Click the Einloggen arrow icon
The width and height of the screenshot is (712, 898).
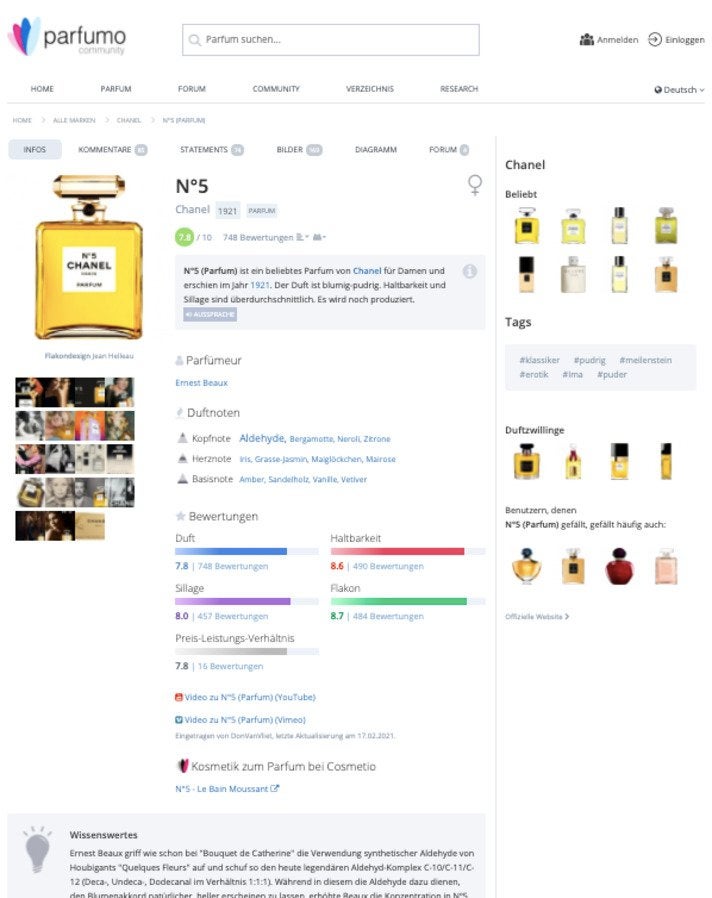(655, 40)
